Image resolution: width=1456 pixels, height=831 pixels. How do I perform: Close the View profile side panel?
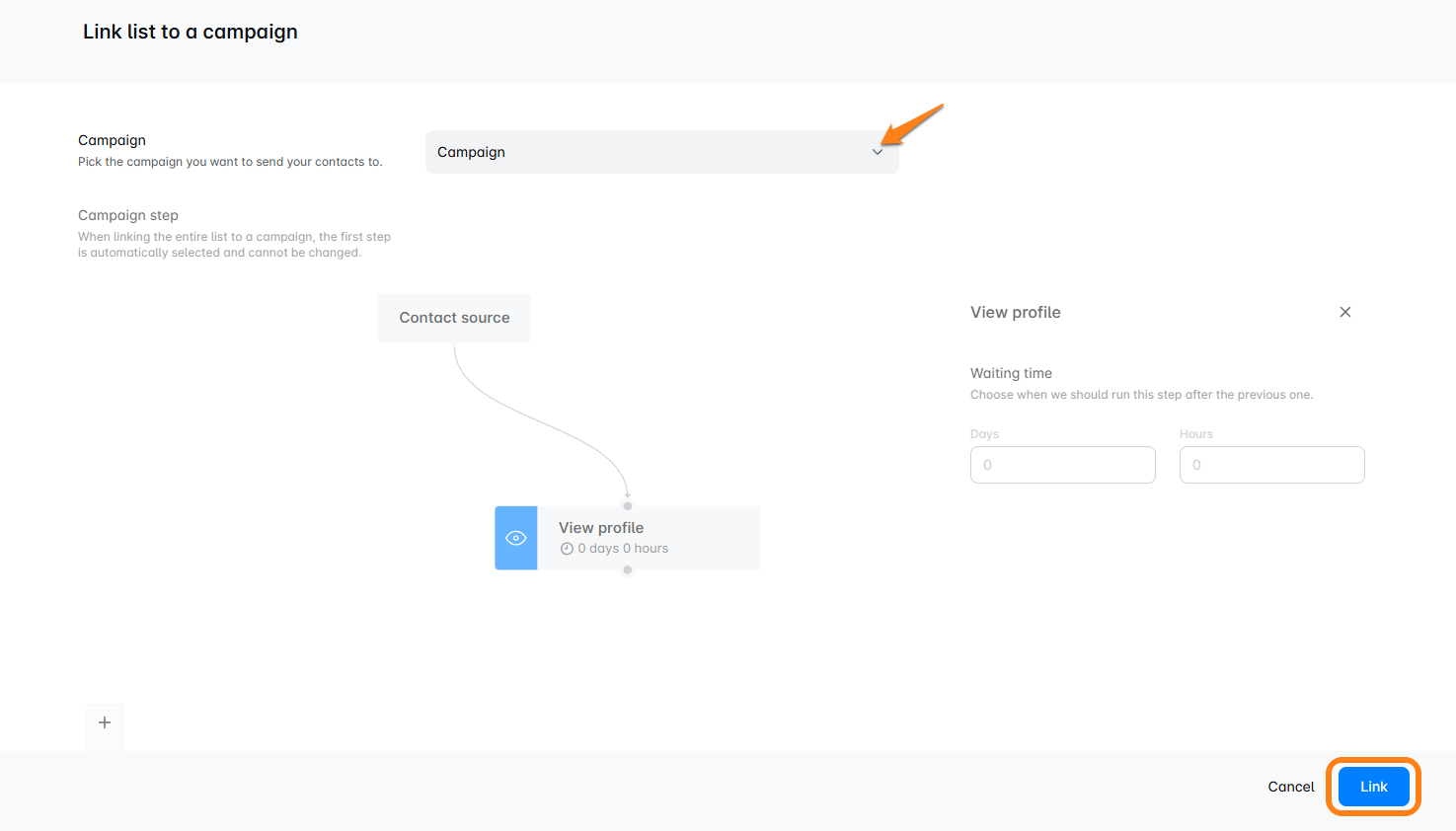click(1344, 312)
